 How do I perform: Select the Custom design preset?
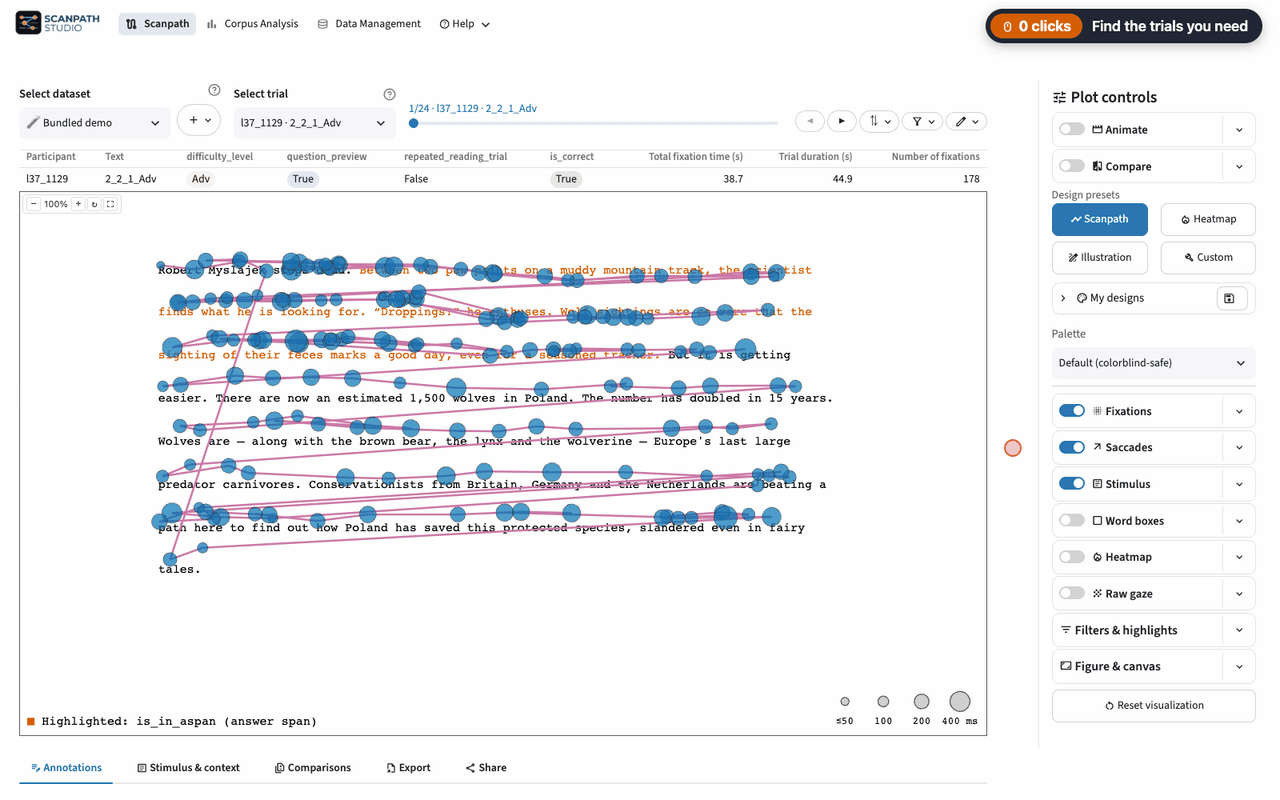[1208, 257]
